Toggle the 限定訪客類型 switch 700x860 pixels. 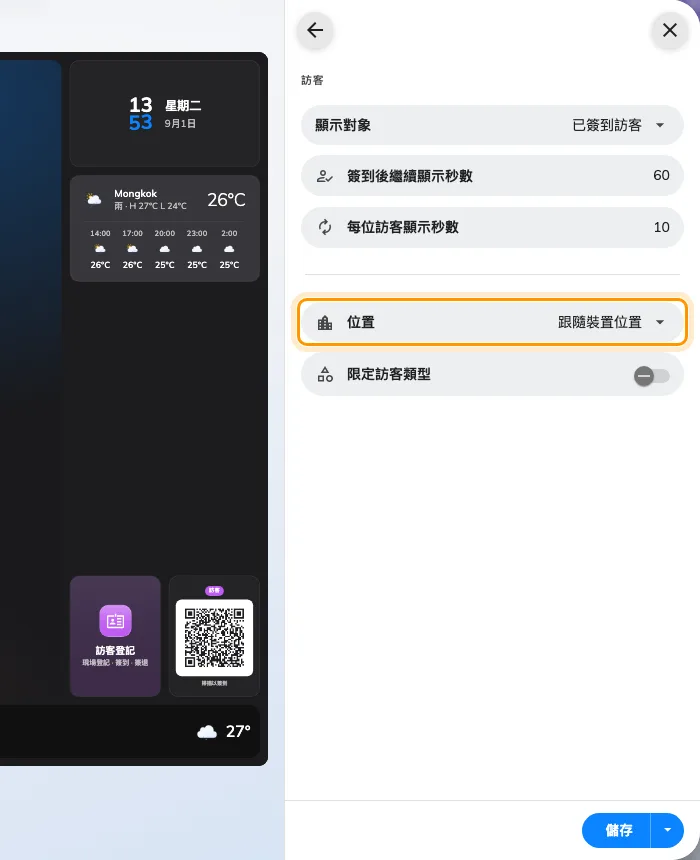tap(652, 376)
